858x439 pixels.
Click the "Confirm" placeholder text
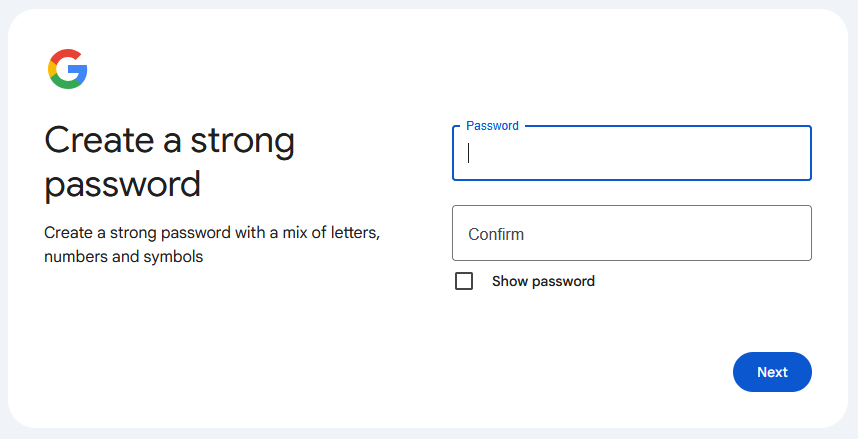(496, 234)
